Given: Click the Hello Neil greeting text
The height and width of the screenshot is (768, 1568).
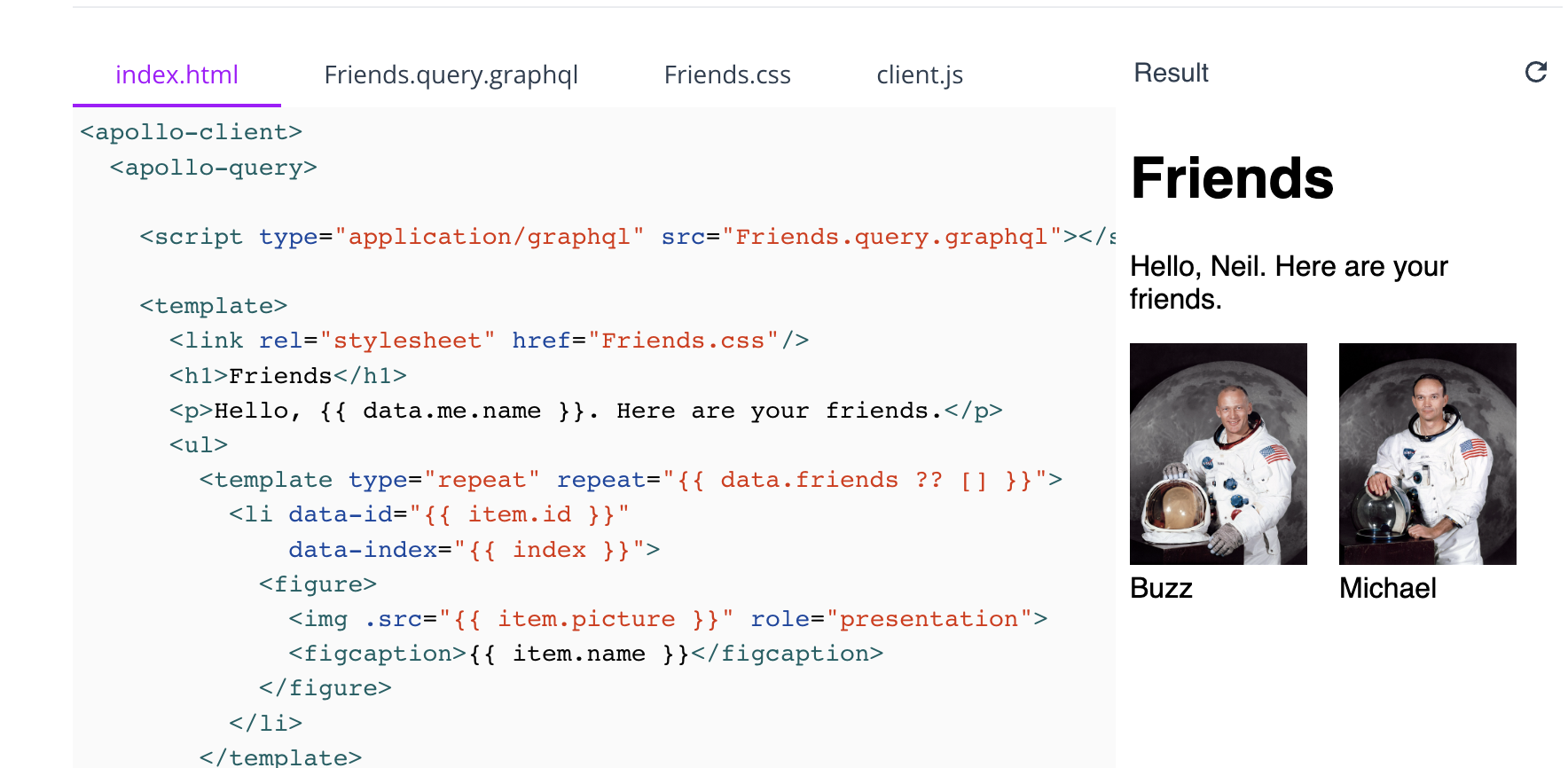Looking at the screenshot, I should point(1288,282).
